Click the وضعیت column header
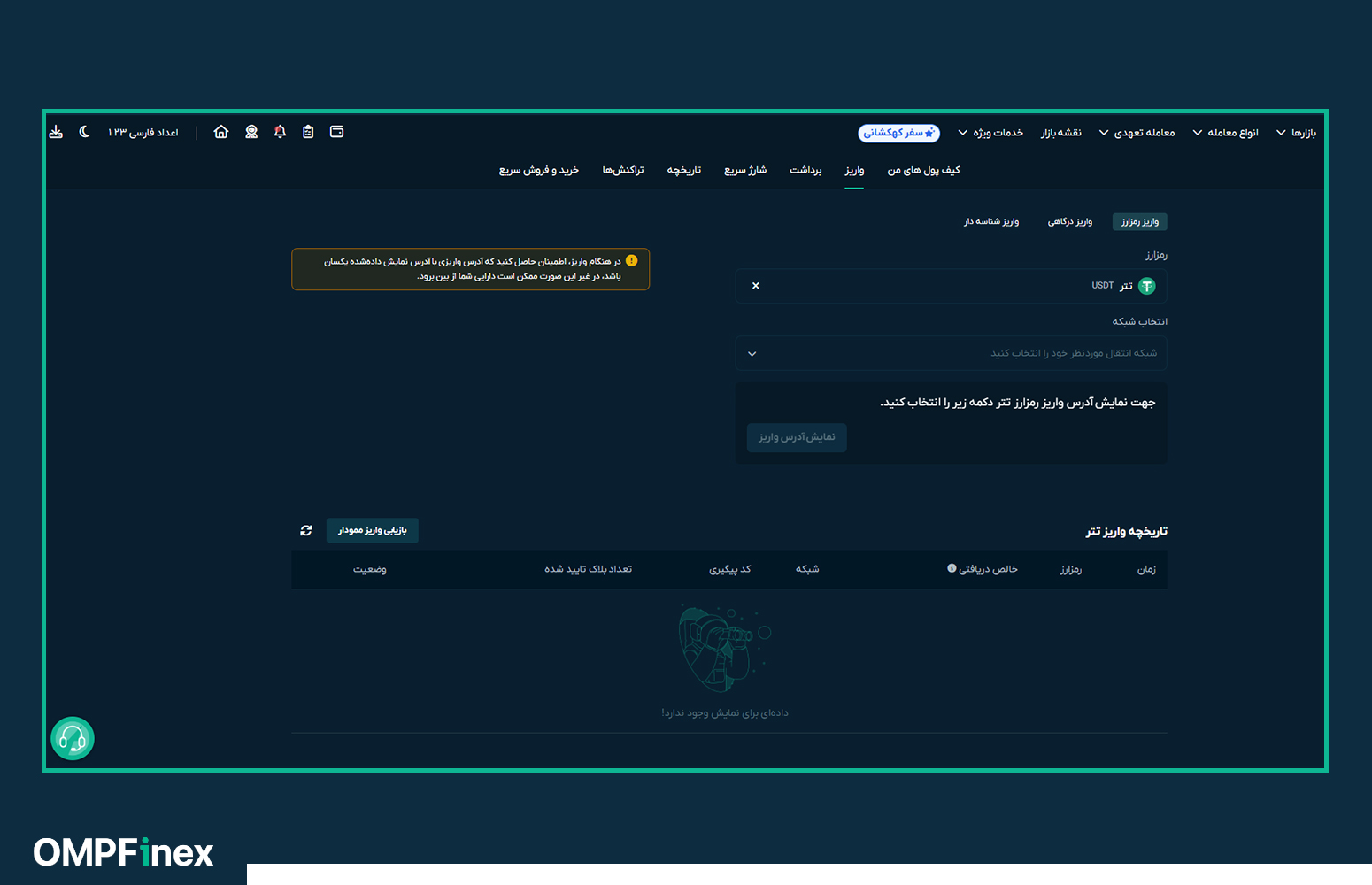This screenshot has height=885, width=1372. pyautogui.click(x=370, y=569)
